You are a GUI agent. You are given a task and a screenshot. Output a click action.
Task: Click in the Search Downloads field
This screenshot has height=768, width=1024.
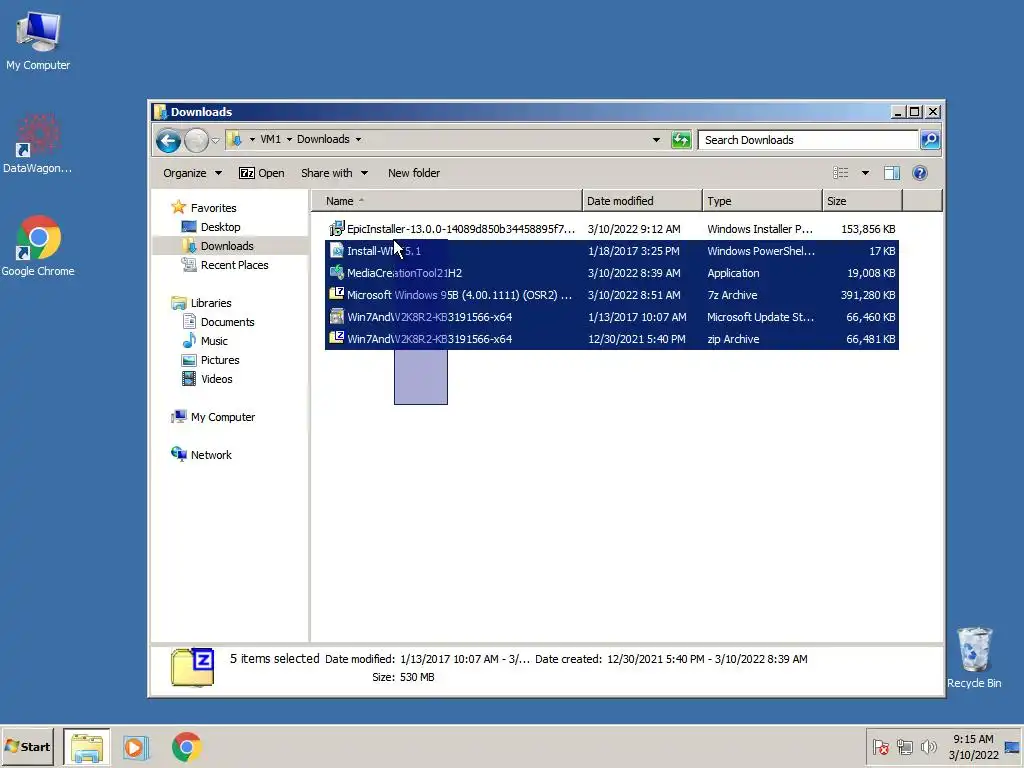[808, 140]
